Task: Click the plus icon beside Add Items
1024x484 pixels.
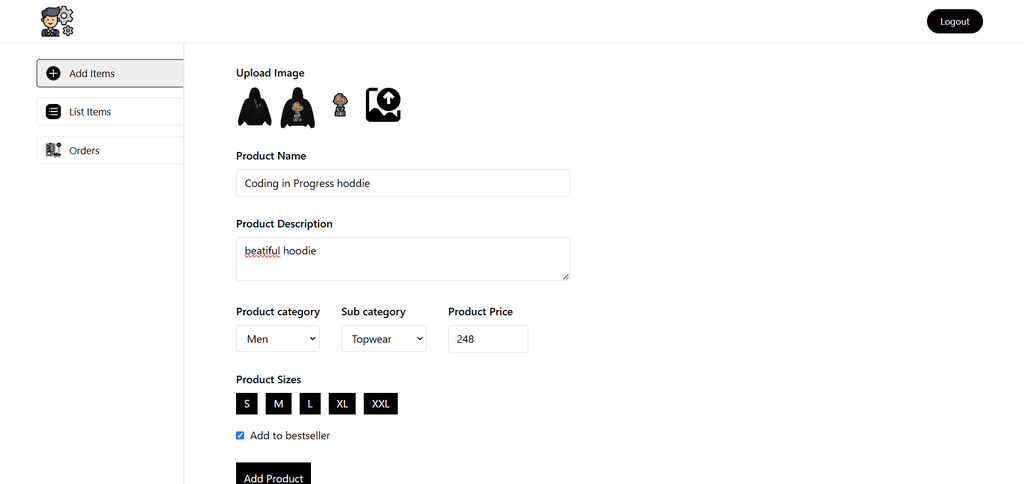Action: pyautogui.click(x=54, y=74)
